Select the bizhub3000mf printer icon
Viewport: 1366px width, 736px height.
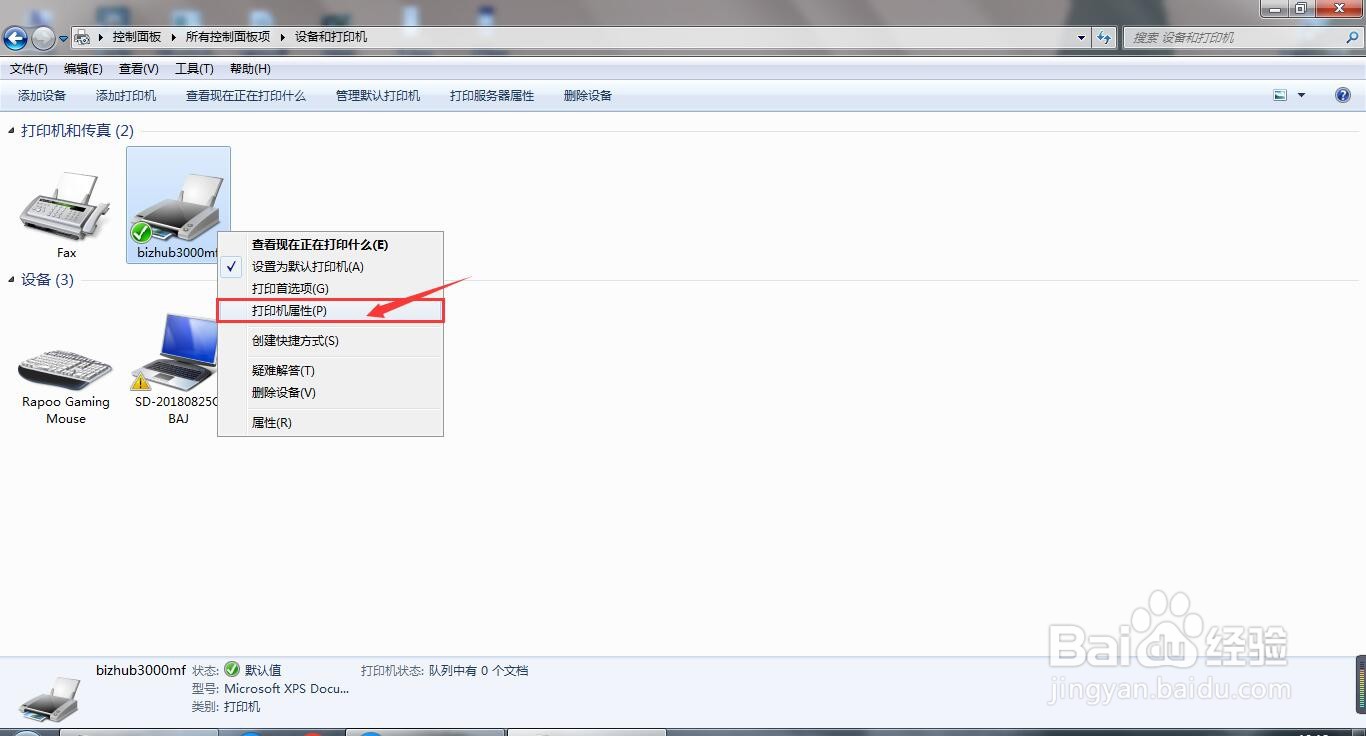pos(178,207)
